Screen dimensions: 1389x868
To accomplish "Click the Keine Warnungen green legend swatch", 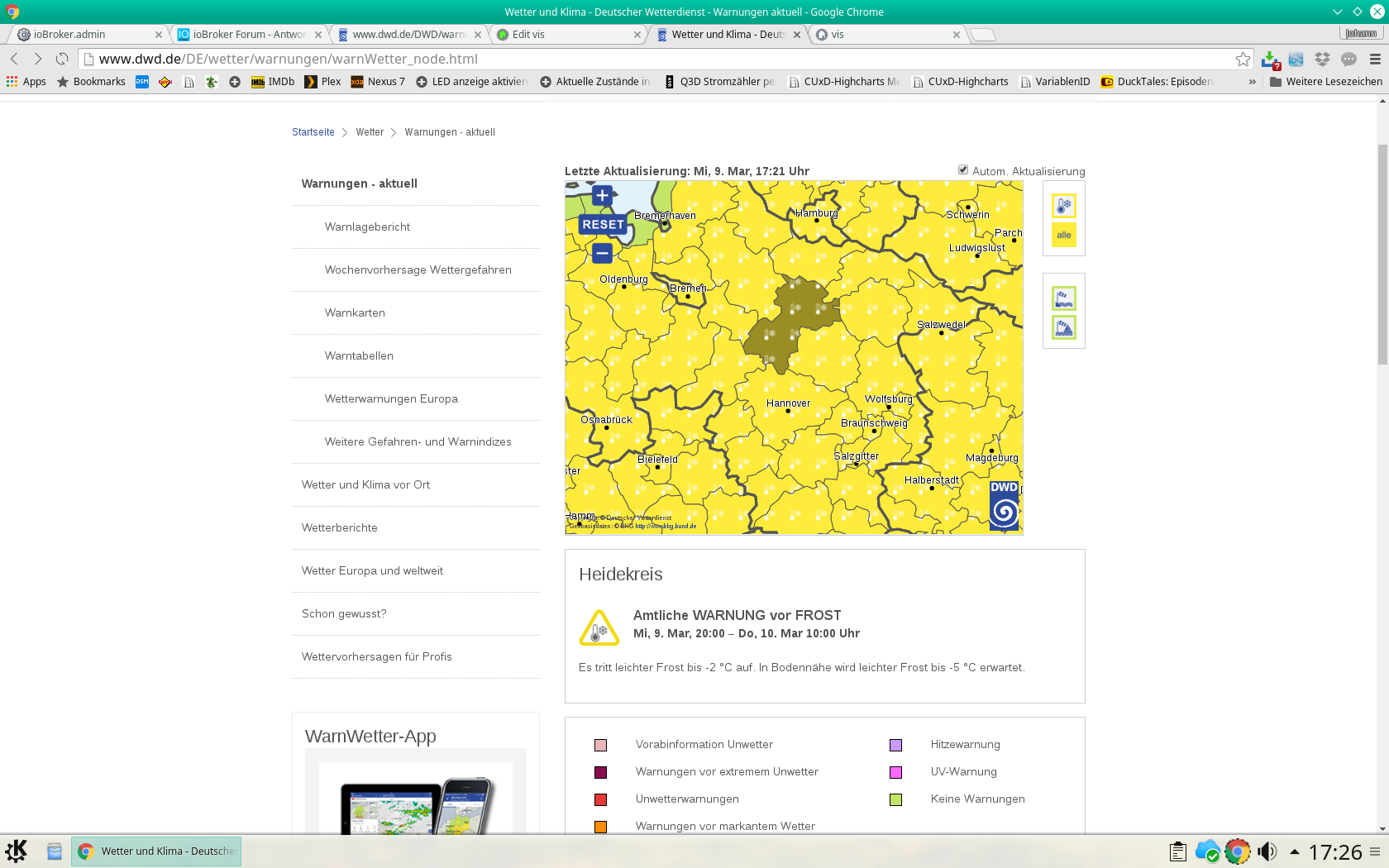I will [895, 799].
